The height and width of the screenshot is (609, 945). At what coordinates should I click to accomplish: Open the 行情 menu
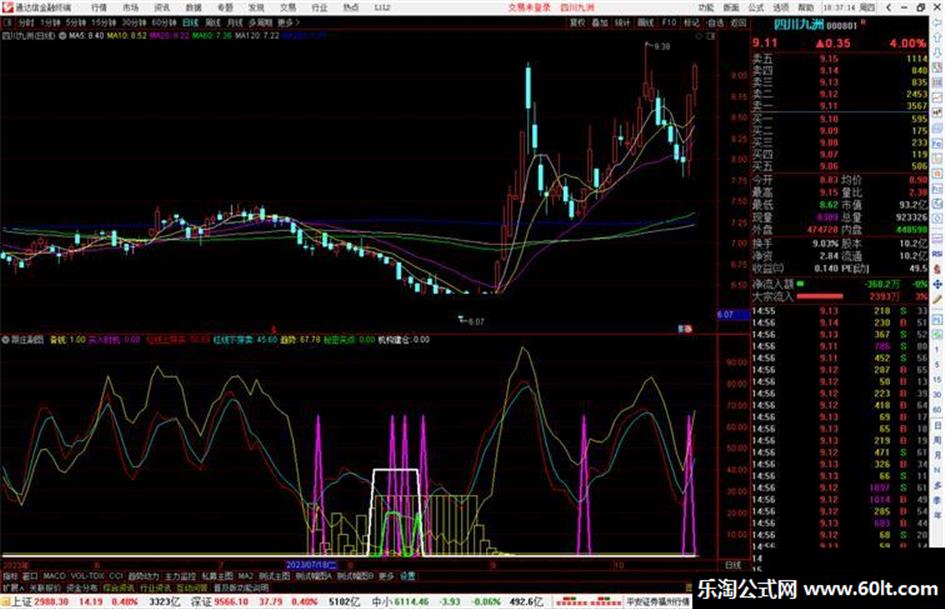(99, 7)
